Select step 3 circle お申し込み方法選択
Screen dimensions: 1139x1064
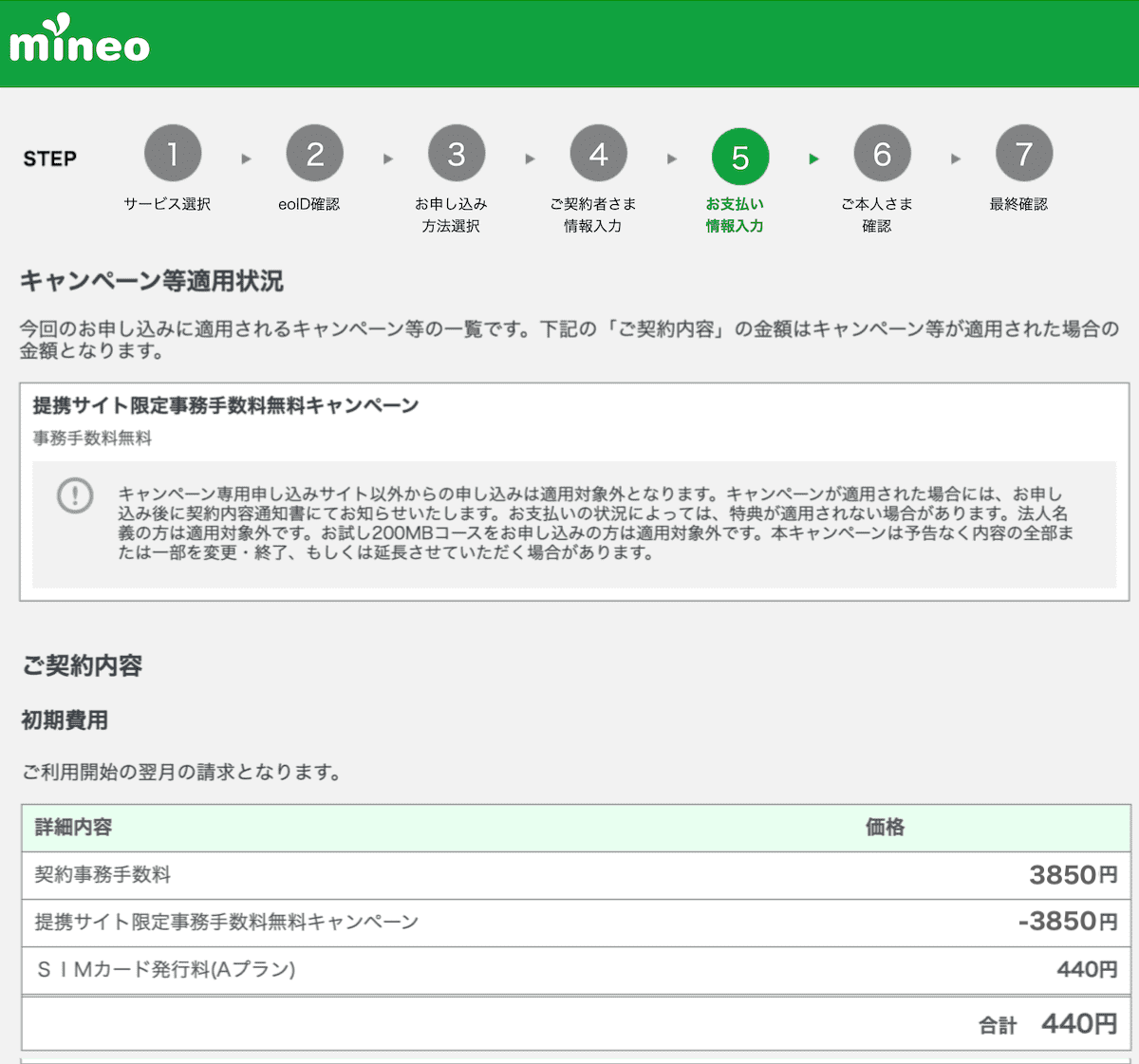tap(457, 154)
